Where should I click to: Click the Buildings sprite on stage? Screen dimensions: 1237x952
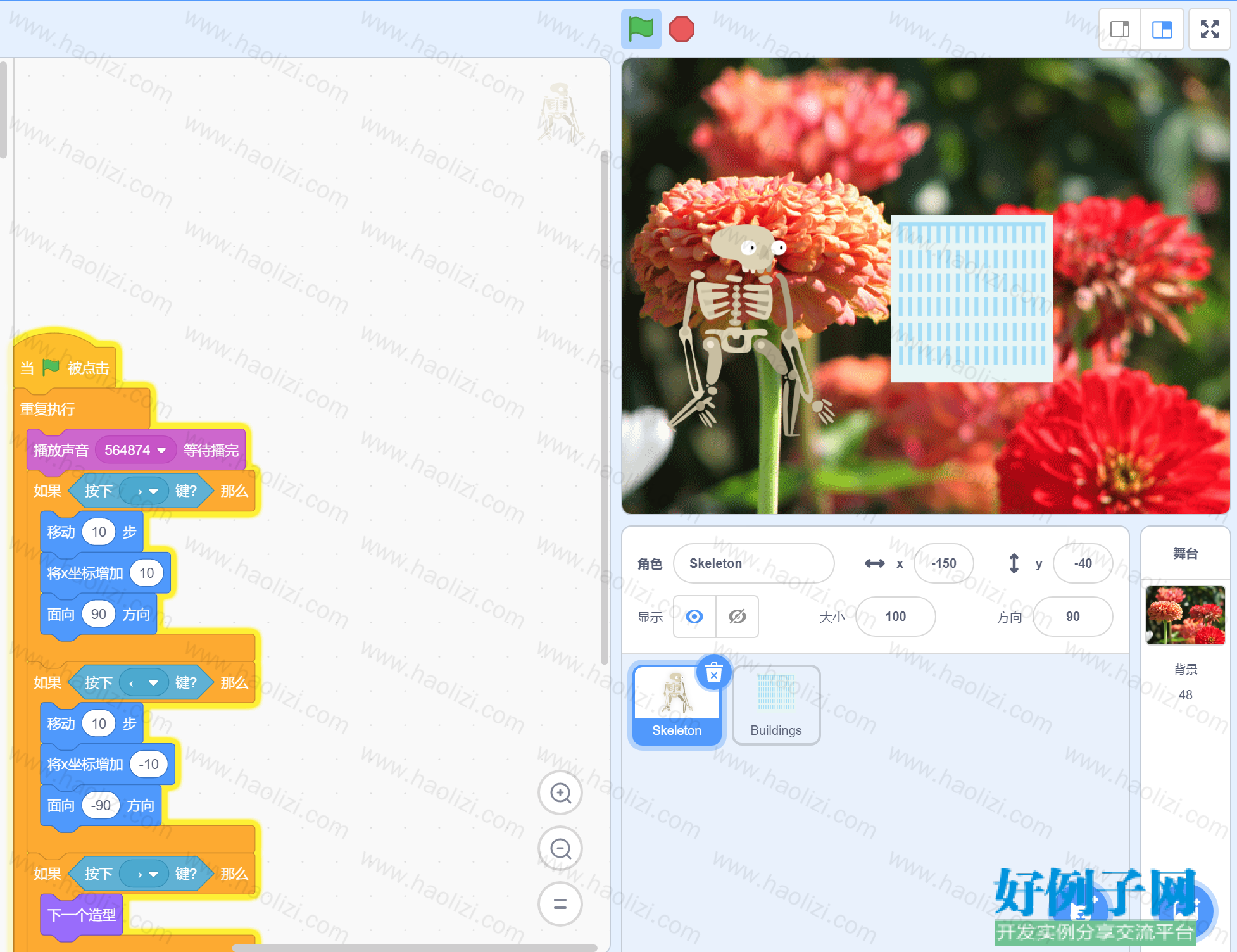tap(971, 299)
